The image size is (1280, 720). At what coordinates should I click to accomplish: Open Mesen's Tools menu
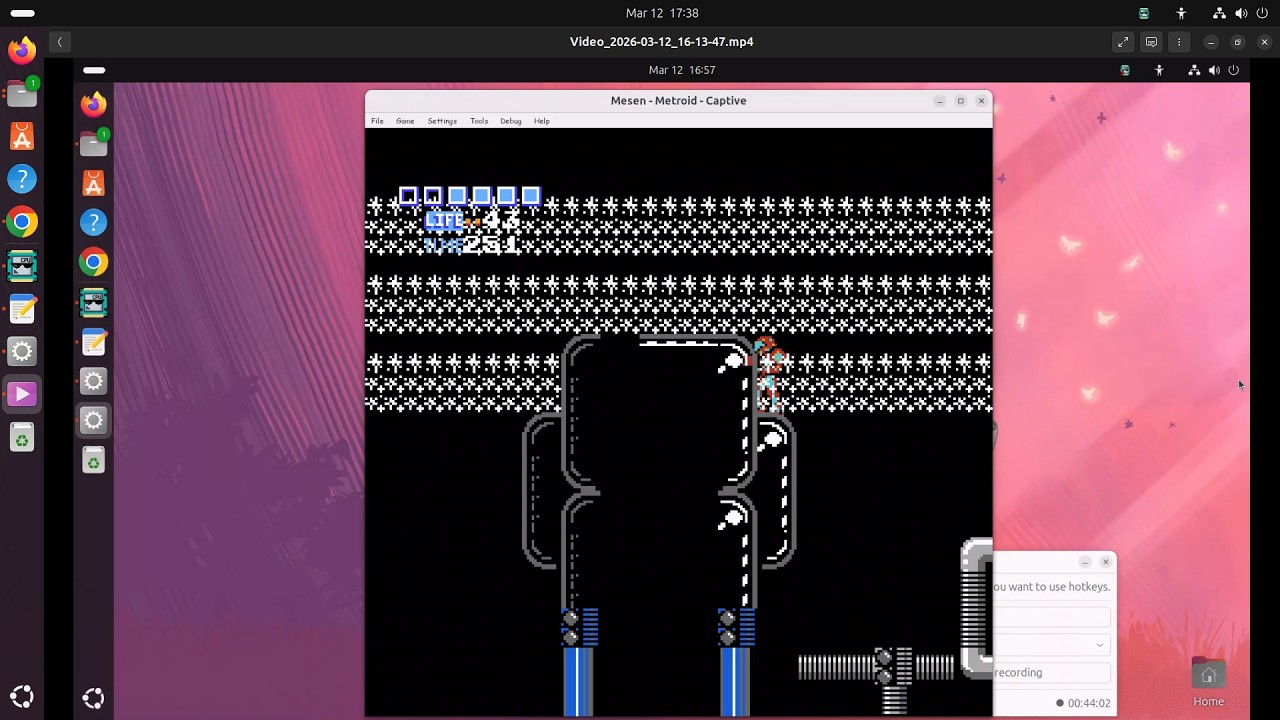[x=479, y=121]
